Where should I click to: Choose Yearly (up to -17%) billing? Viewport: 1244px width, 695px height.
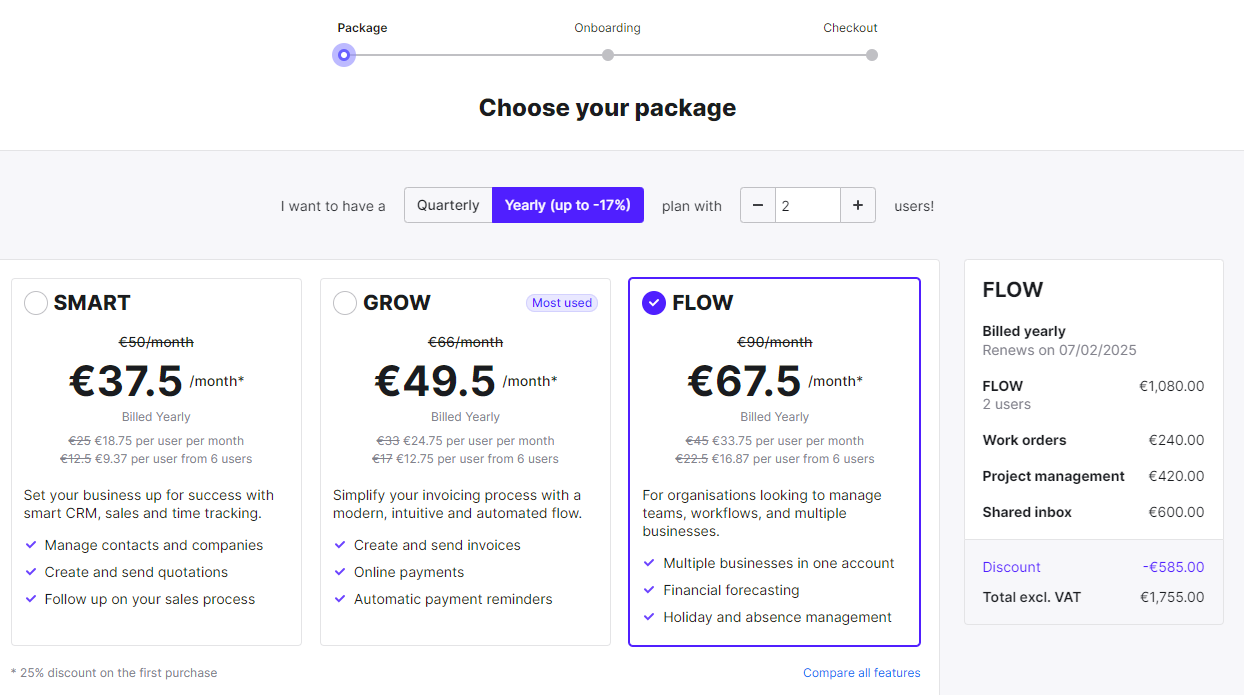568,205
